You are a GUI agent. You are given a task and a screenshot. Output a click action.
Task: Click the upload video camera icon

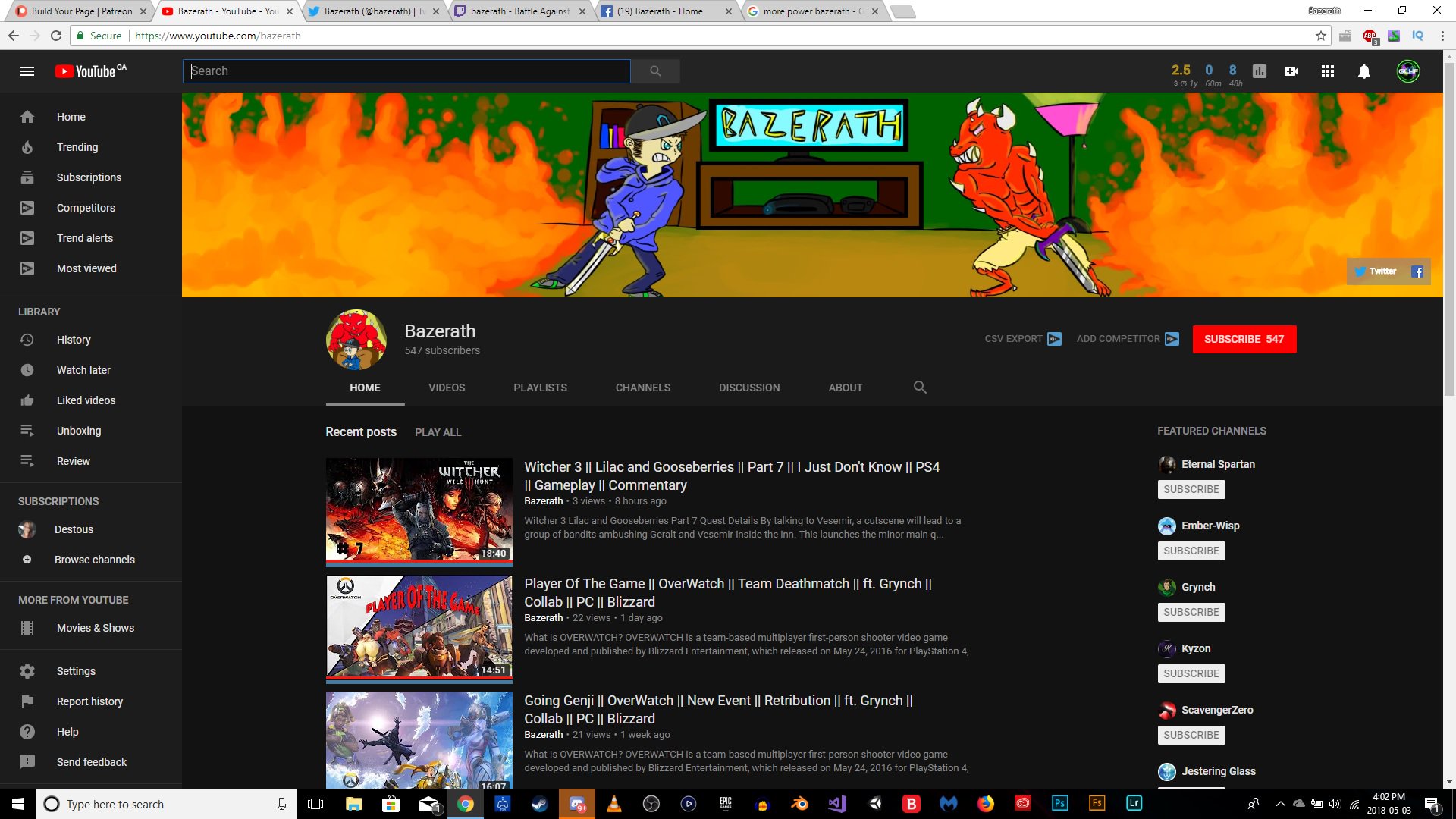pos(1291,71)
